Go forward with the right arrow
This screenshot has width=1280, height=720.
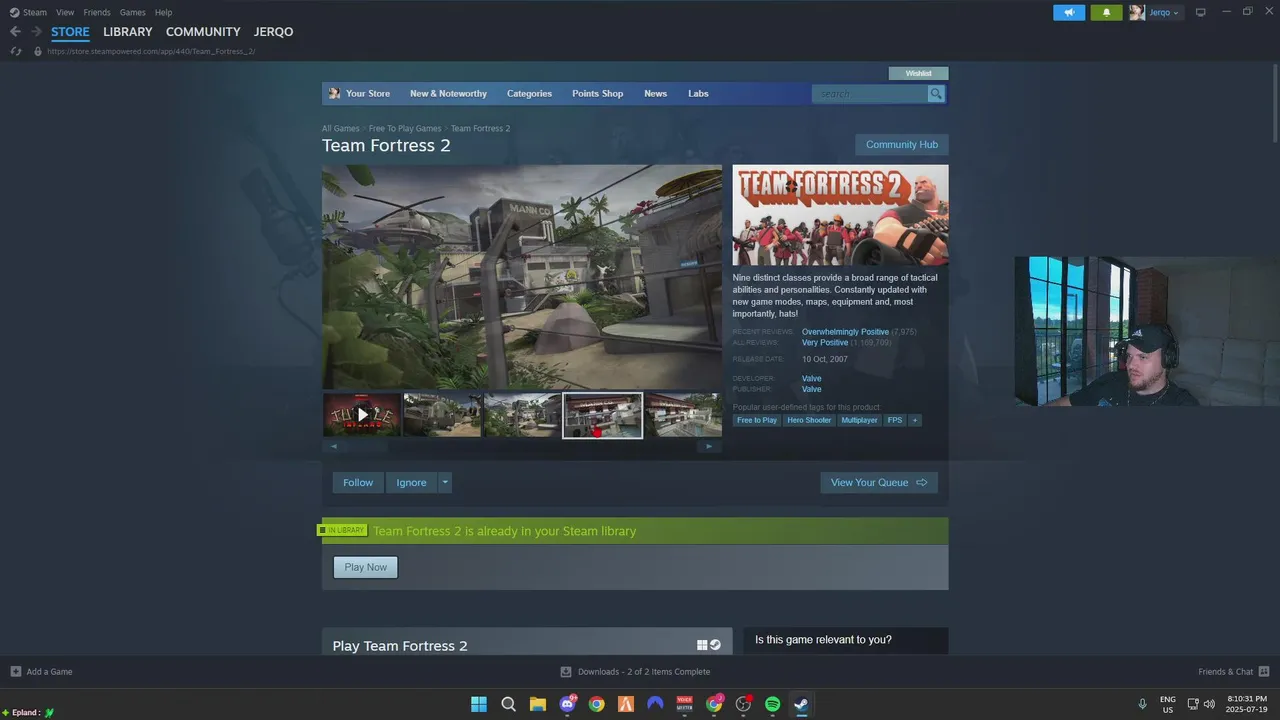pos(36,32)
